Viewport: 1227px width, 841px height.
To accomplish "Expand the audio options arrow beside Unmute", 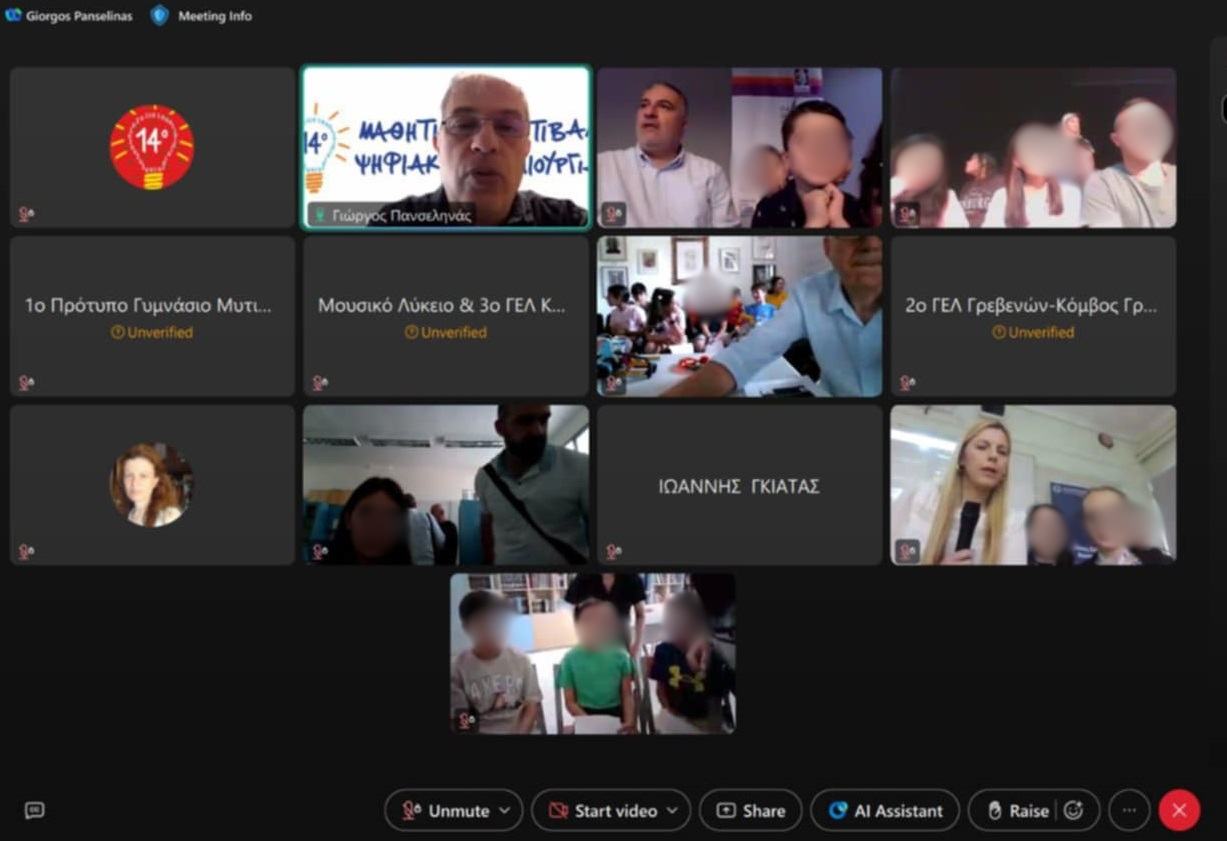I will coord(504,811).
